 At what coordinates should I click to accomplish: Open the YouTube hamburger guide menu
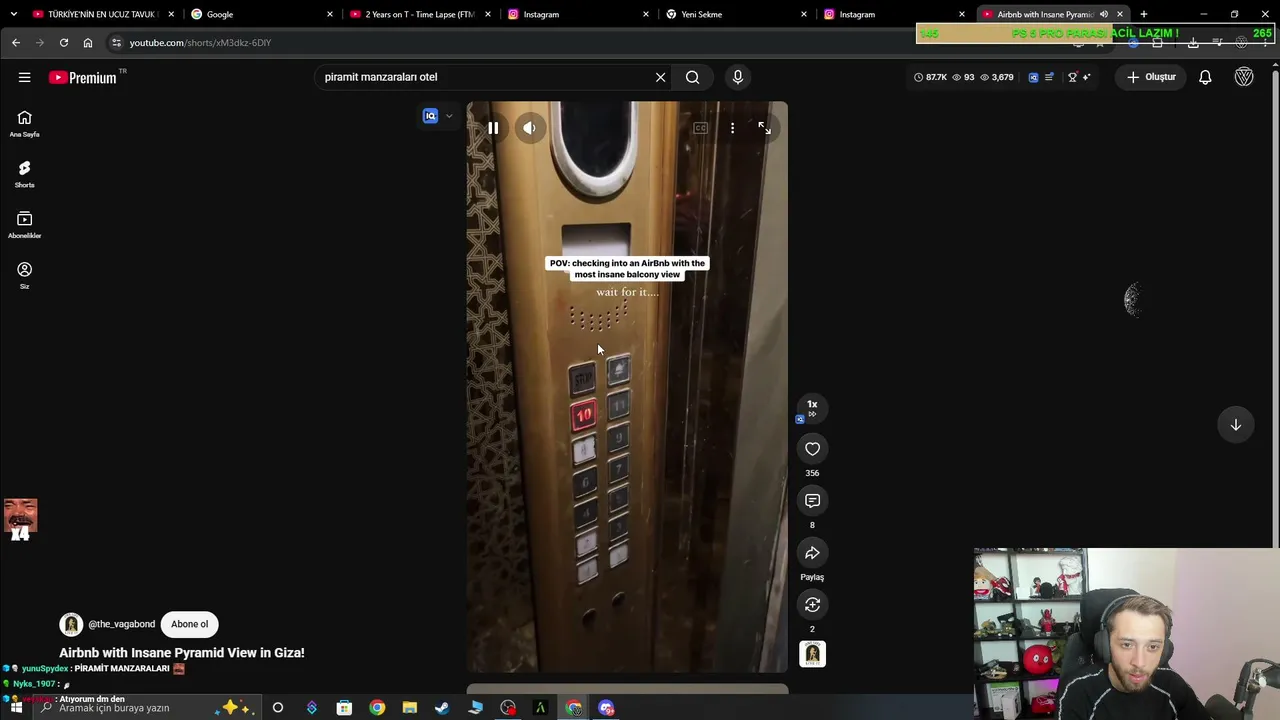(24, 77)
